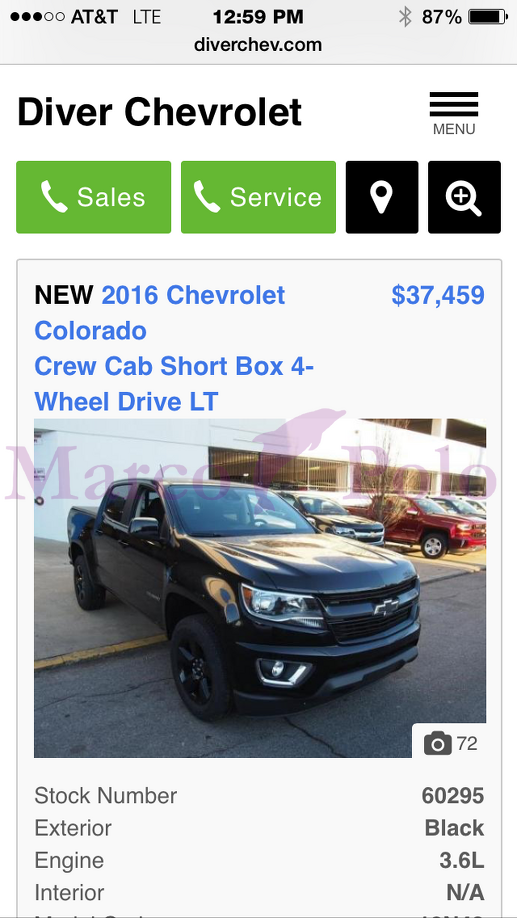Tap the Exterior Black detail row

(x=259, y=828)
